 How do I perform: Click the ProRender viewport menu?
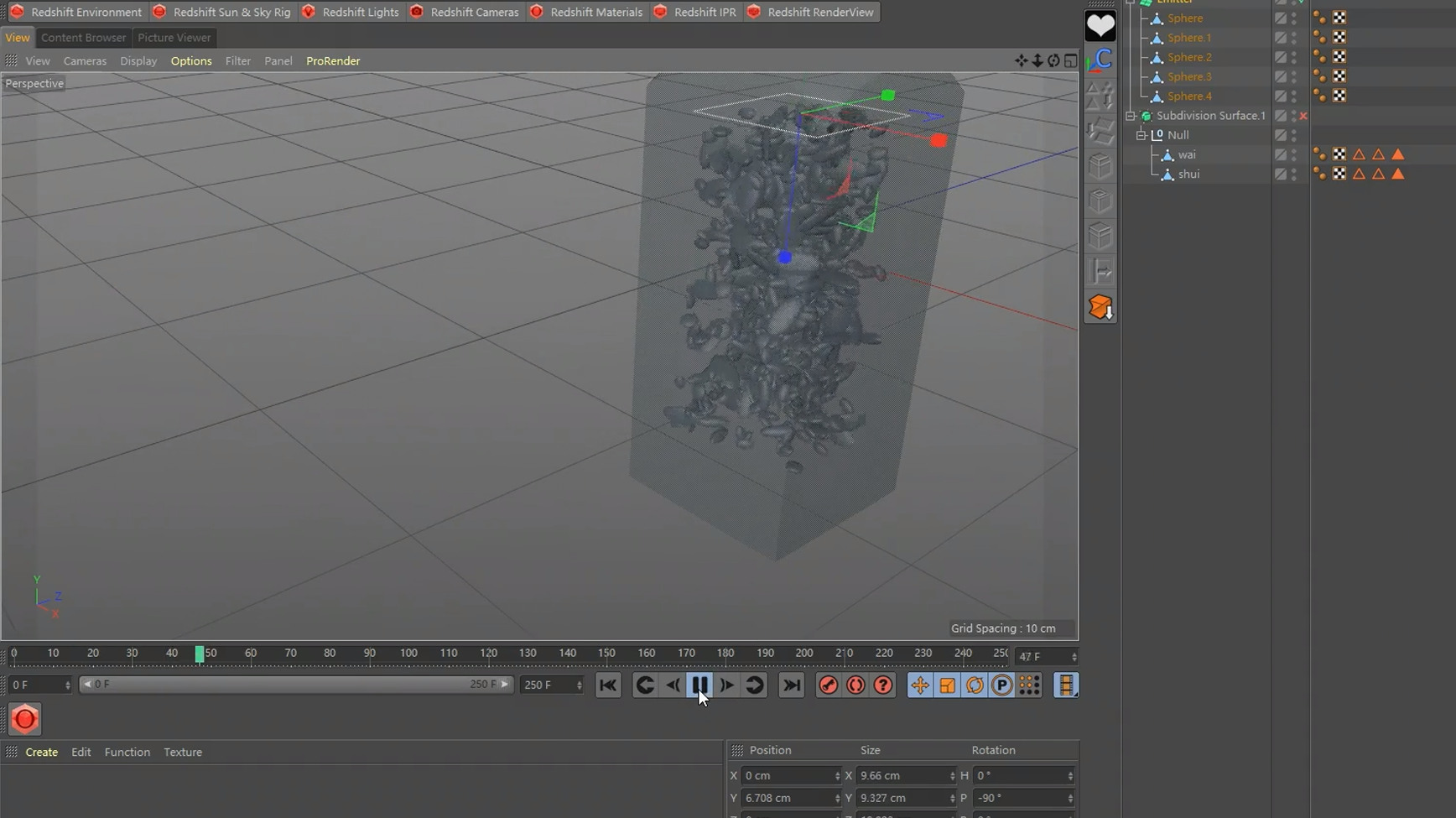click(x=333, y=60)
